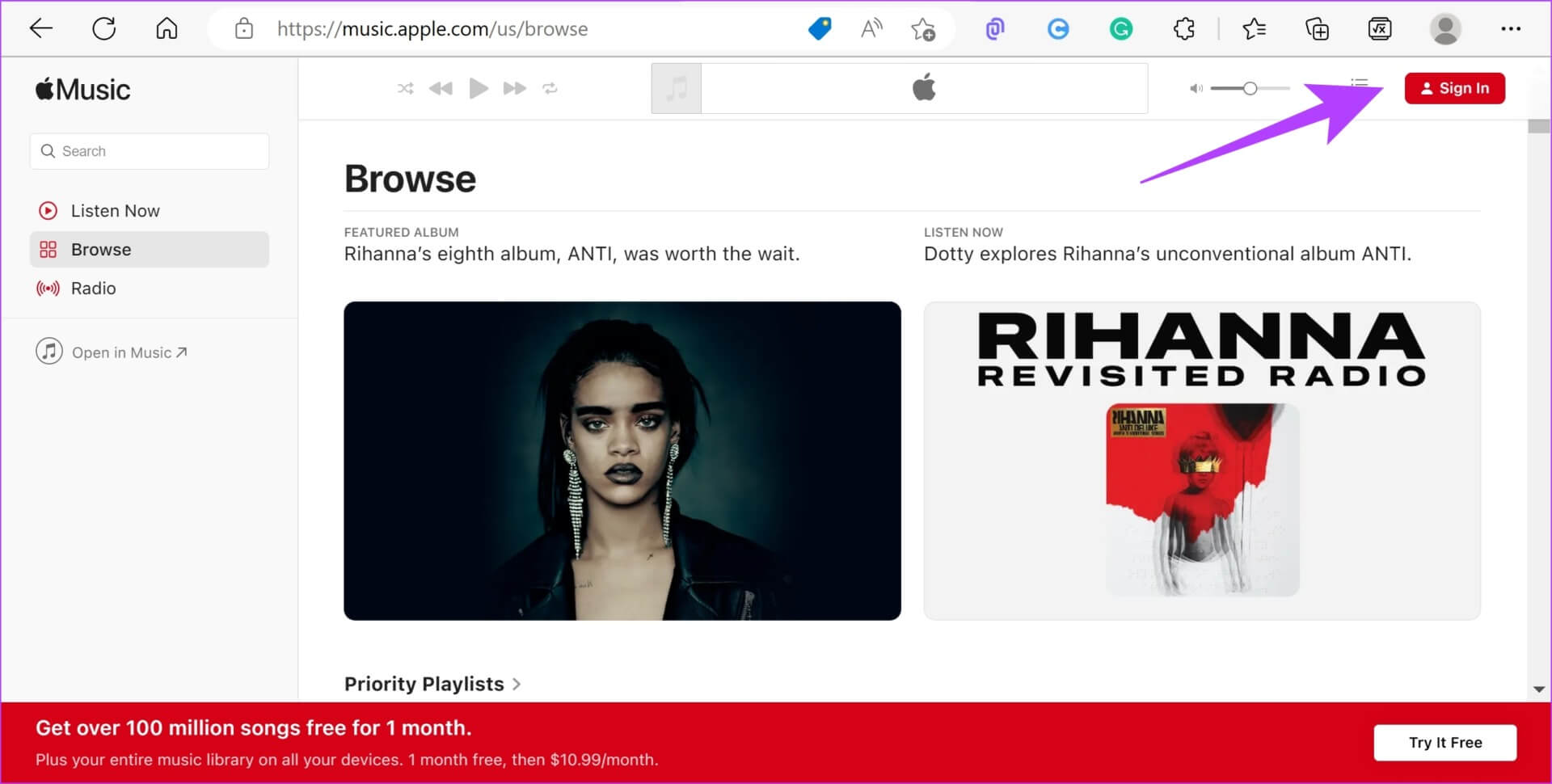Click the Search field in the sidebar
This screenshot has height=784, width=1552.
(150, 151)
